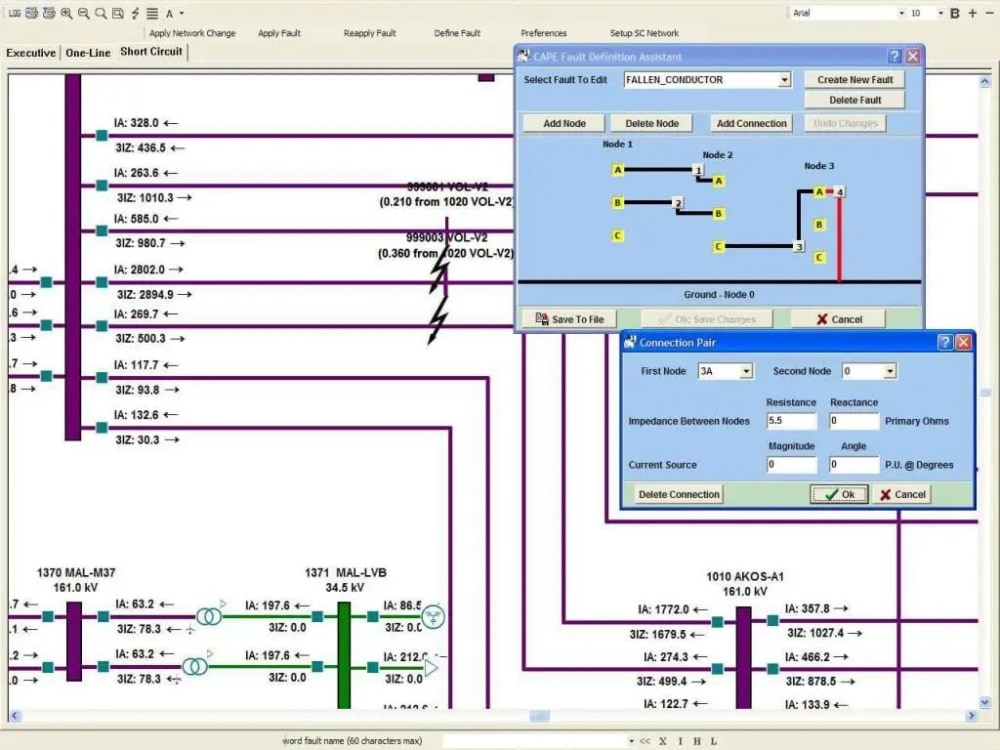
Task: Click connection number 1 box
Action: tap(698, 170)
